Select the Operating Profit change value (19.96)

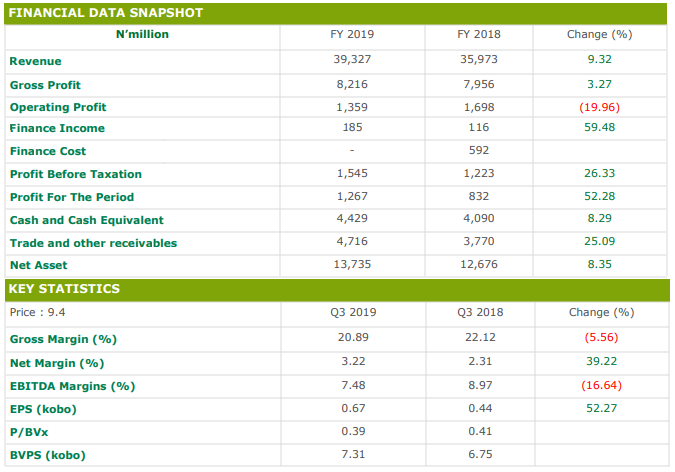pyautogui.click(x=599, y=107)
